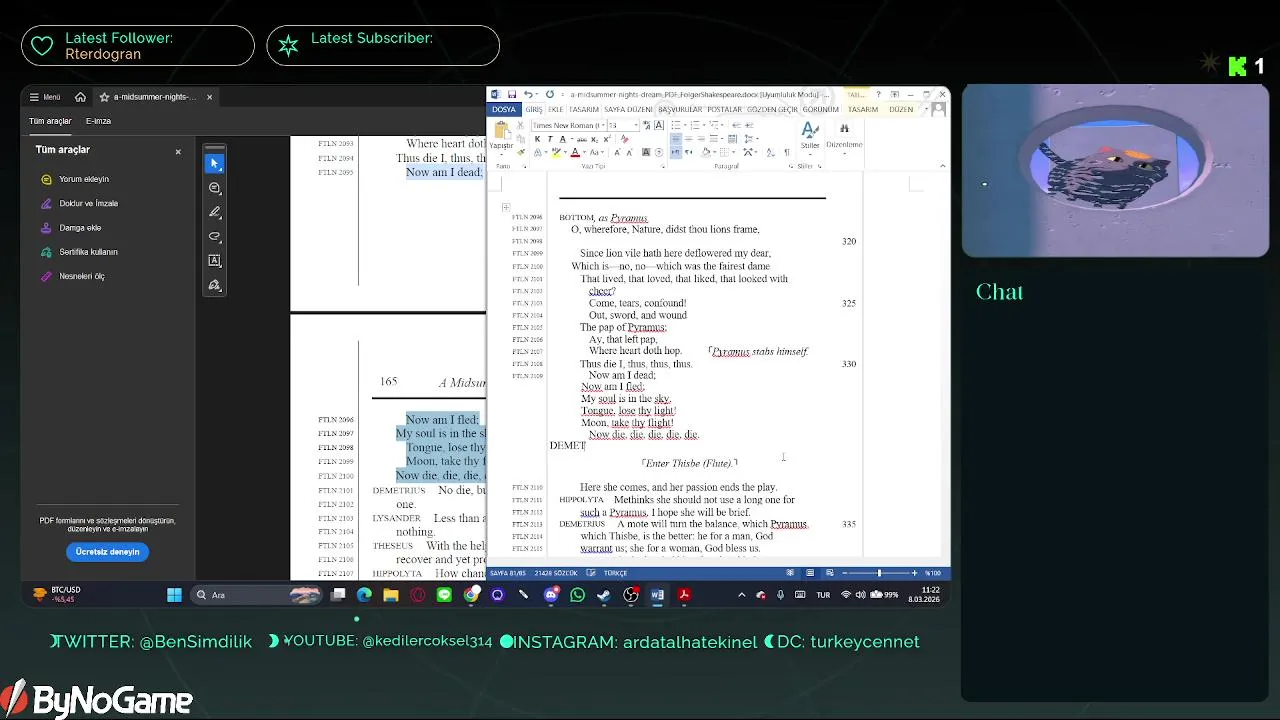The image size is (1280, 720).
Task: Open the font color dropdown arrow
Action: 585,152
